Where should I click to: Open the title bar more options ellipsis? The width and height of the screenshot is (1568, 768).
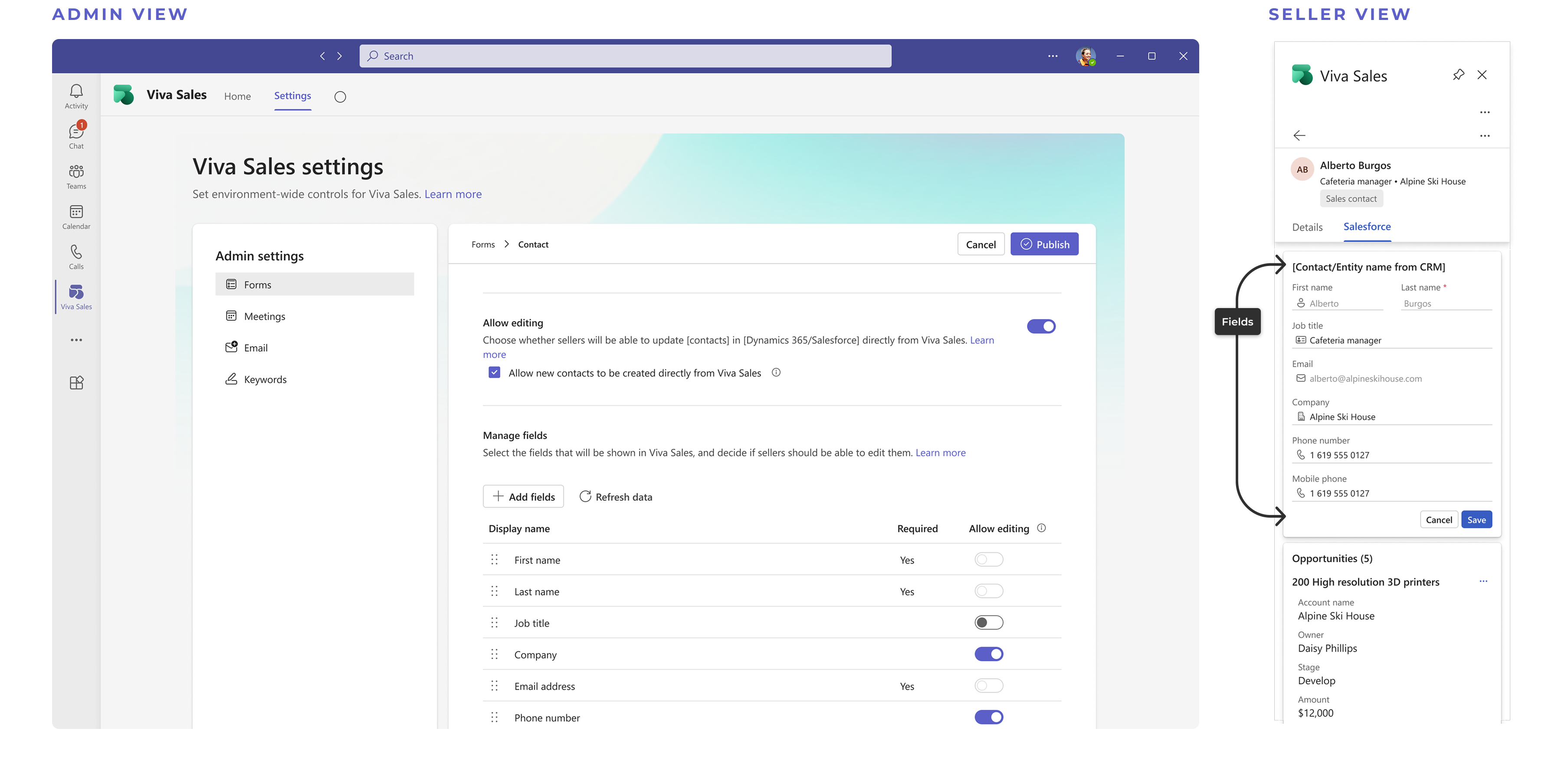1053,56
